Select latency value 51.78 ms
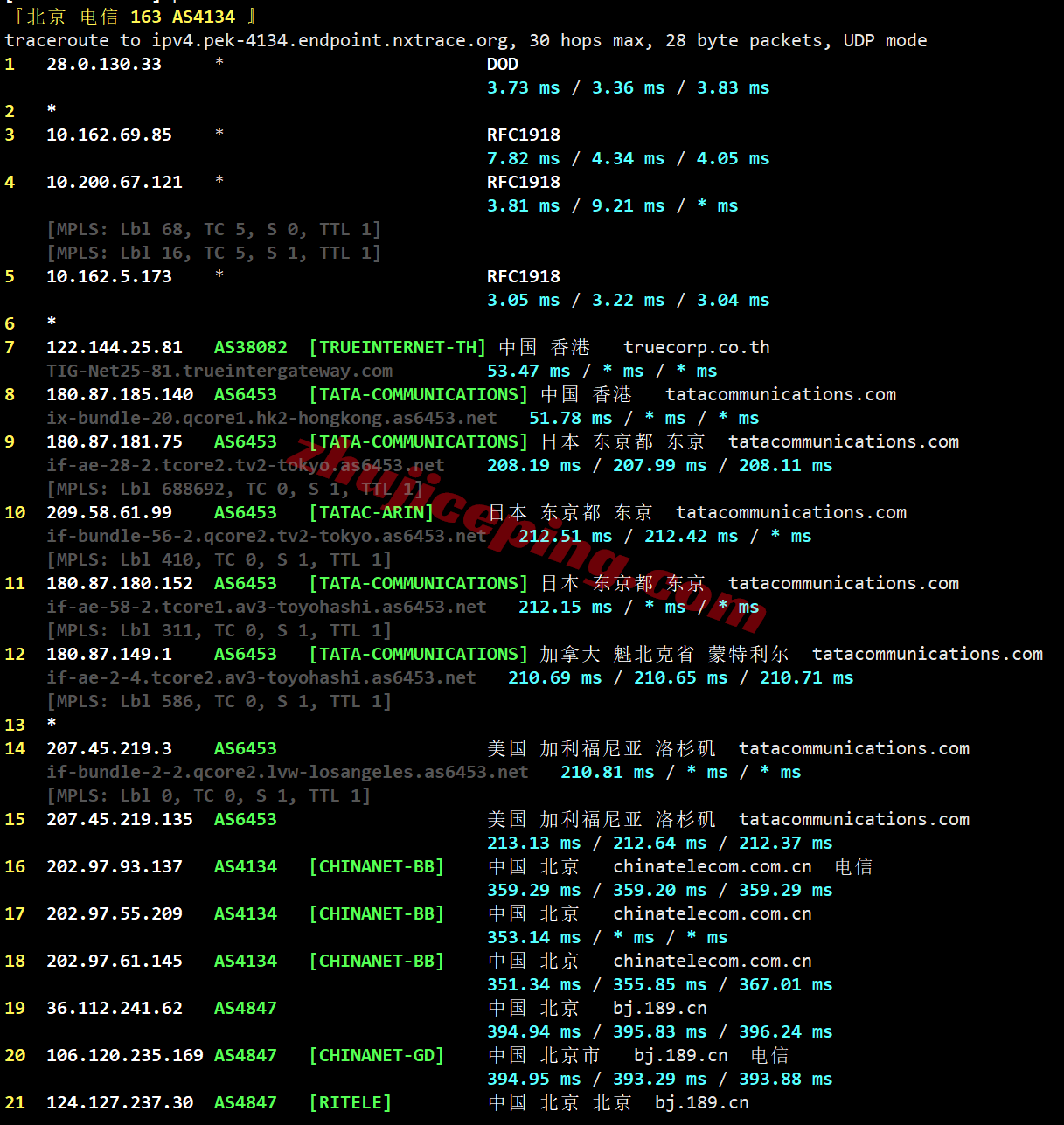The image size is (1064, 1125). (x=571, y=418)
